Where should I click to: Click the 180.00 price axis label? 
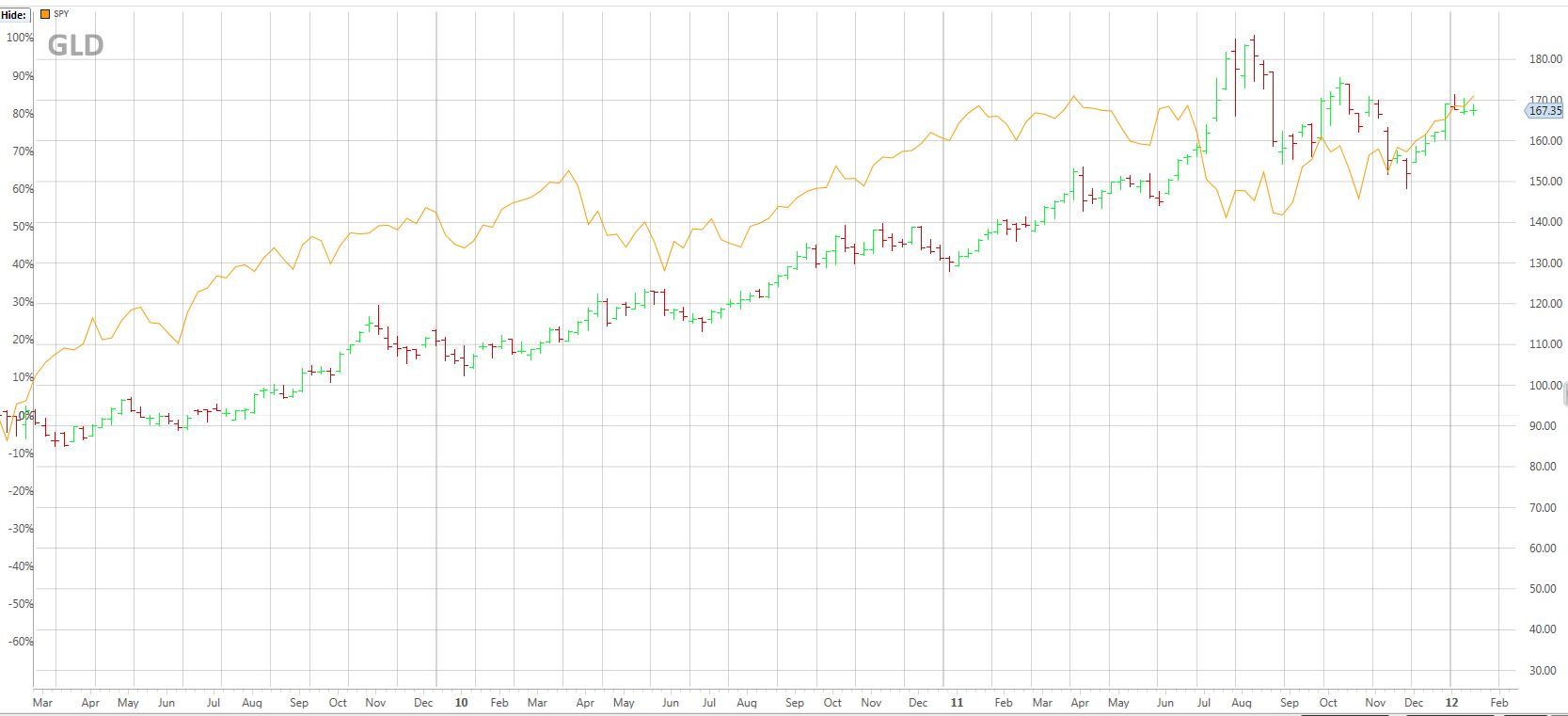[1545, 58]
